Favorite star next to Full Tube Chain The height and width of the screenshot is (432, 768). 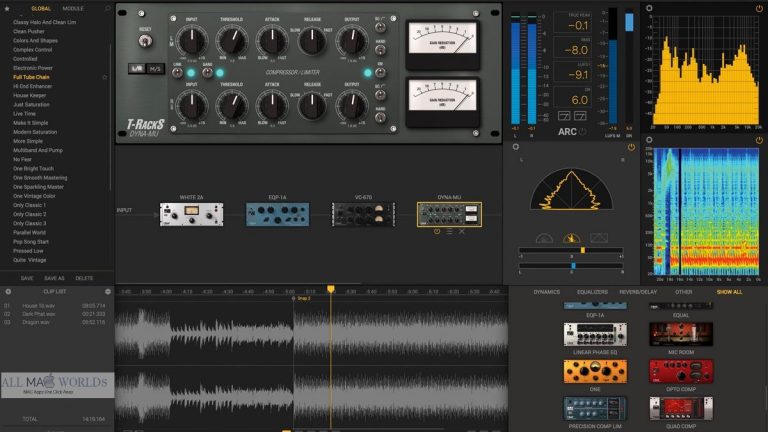coord(104,77)
